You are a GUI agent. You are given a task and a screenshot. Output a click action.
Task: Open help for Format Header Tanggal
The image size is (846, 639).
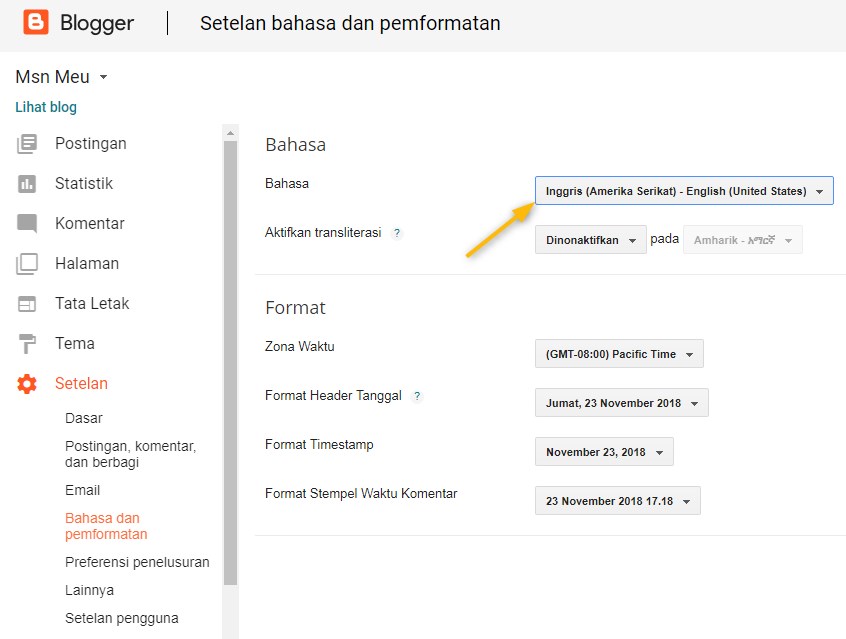point(417,395)
